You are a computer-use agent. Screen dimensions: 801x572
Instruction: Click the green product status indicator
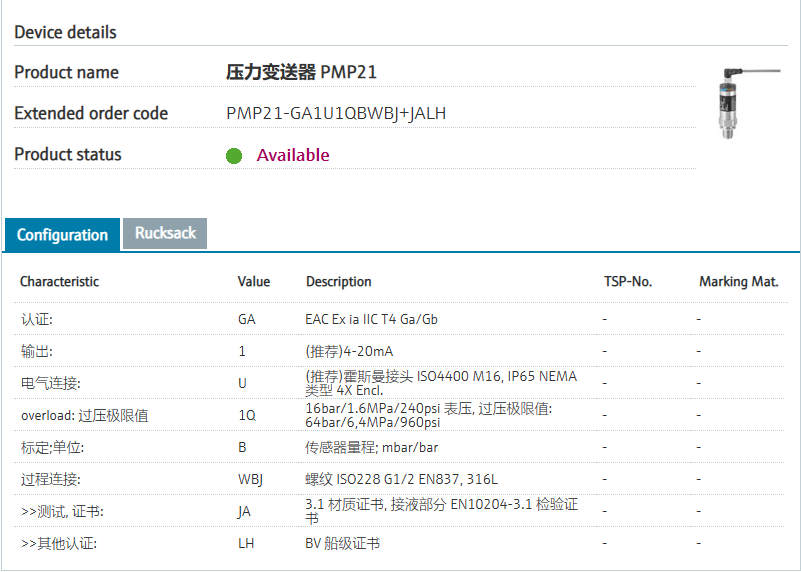click(x=234, y=155)
